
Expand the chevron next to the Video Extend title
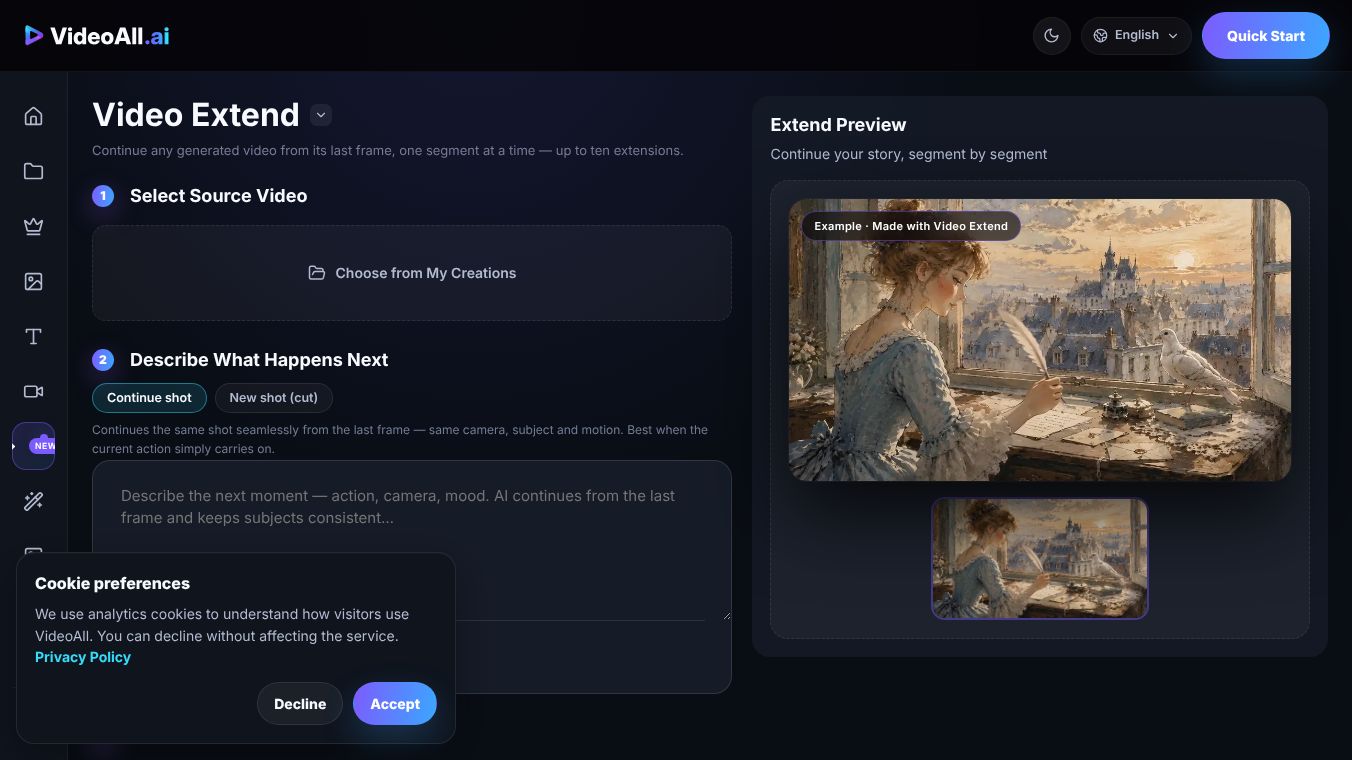coord(321,115)
